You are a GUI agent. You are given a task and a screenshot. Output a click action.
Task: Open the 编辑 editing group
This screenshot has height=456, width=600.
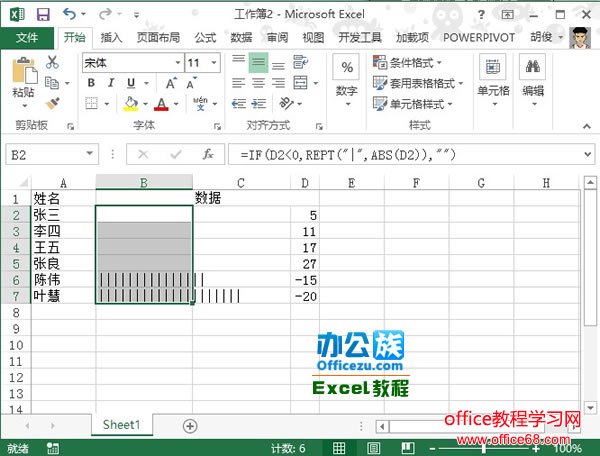click(x=533, y=80)
